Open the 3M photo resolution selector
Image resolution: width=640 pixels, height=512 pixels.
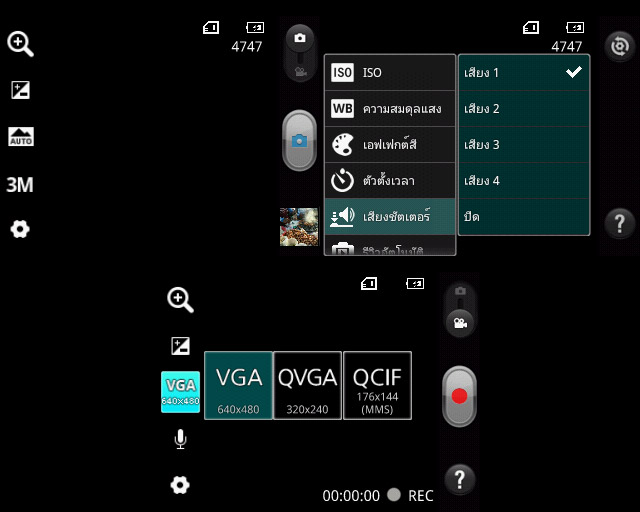point(20,184)
